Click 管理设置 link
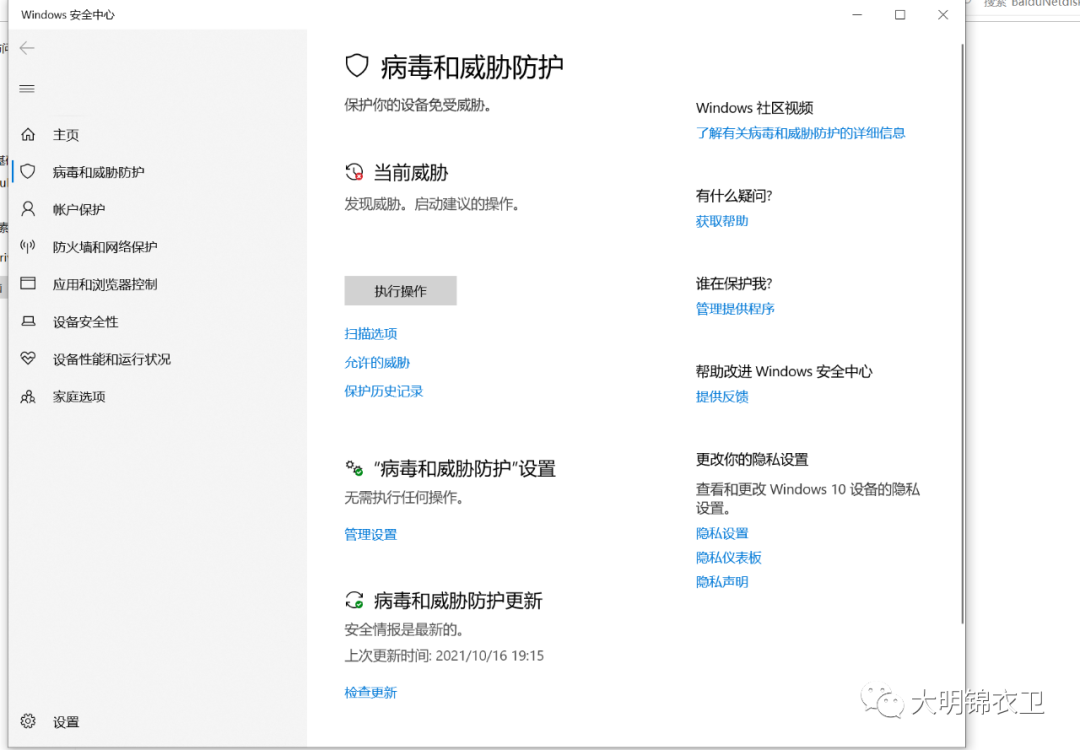Image resolution: width=1080 pixels, height=750 pixels. 371,534
